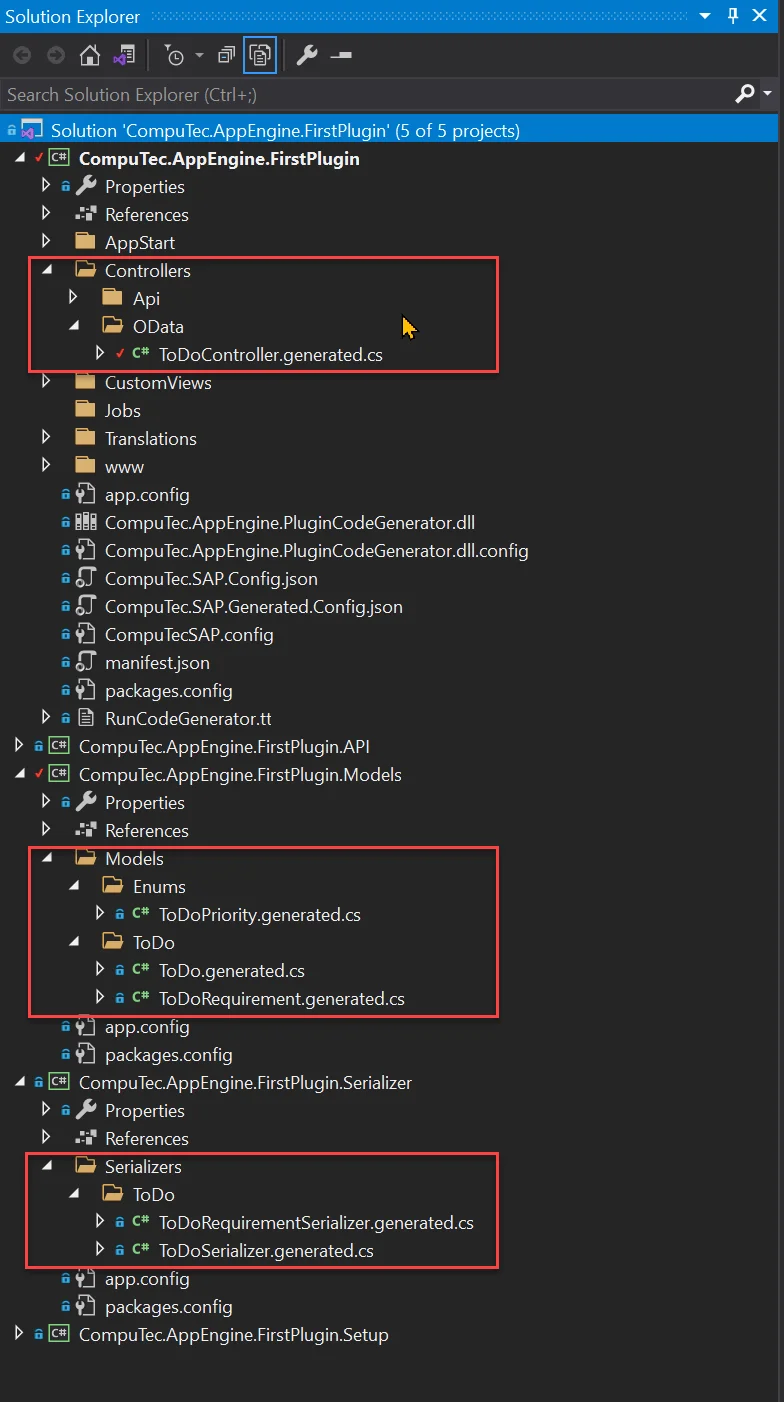Open Properties using the wrench toolbar icon
The width and height of the screenshot is (784, 1402).
(307, 55)
